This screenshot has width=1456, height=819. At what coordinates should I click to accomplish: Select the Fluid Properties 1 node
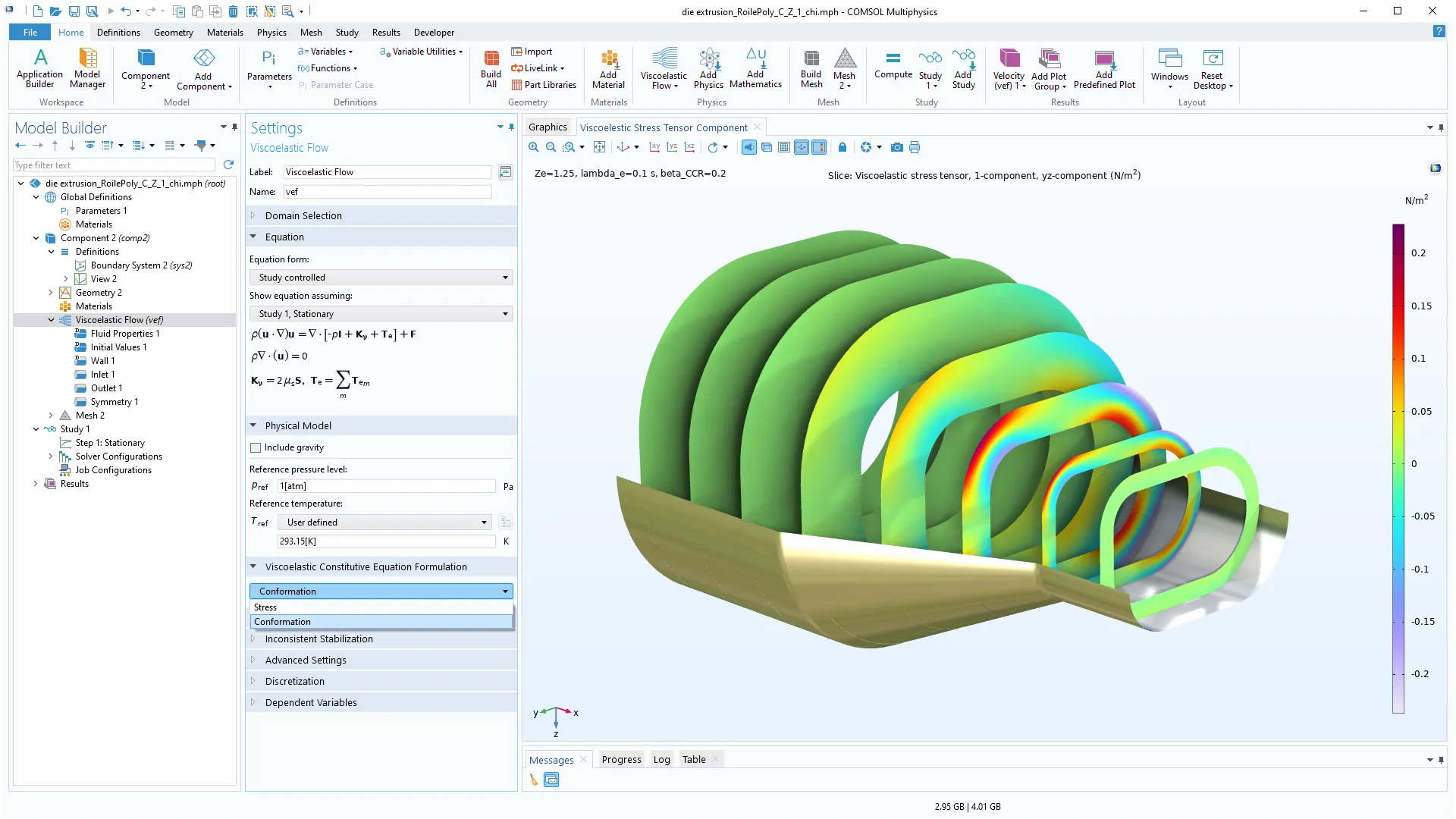pos(125,334)
